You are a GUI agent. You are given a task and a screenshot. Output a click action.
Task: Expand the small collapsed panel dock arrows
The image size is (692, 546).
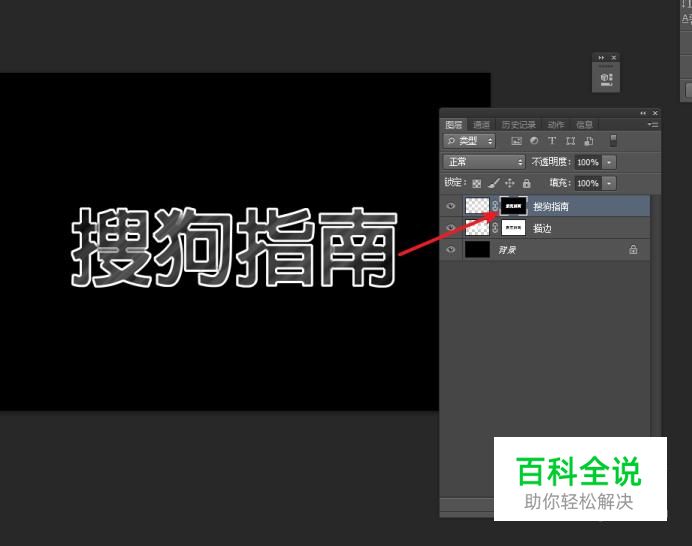601,57
